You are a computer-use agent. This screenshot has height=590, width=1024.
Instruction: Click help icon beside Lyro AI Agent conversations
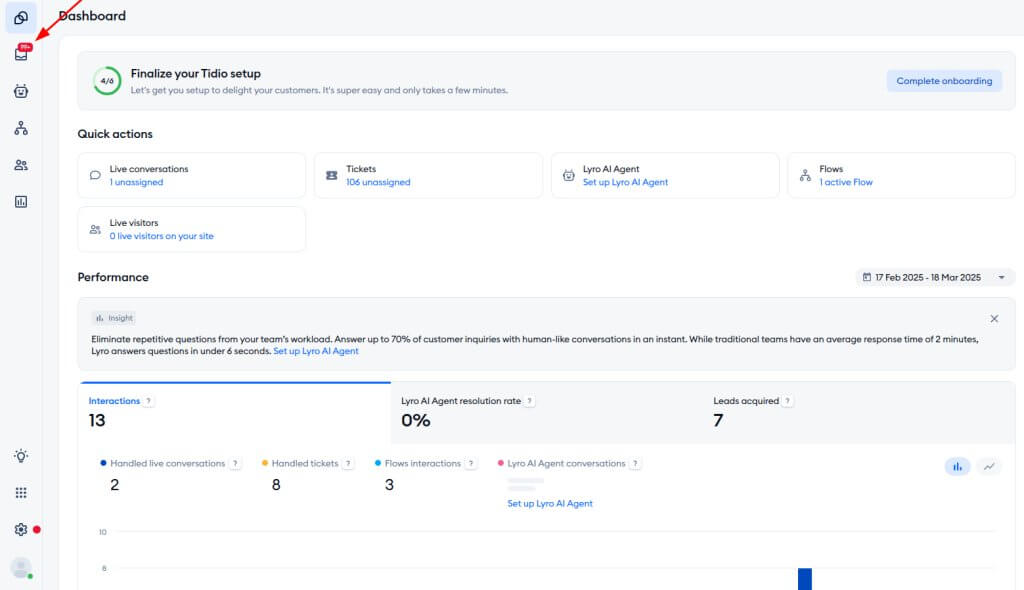coord(635,464)
